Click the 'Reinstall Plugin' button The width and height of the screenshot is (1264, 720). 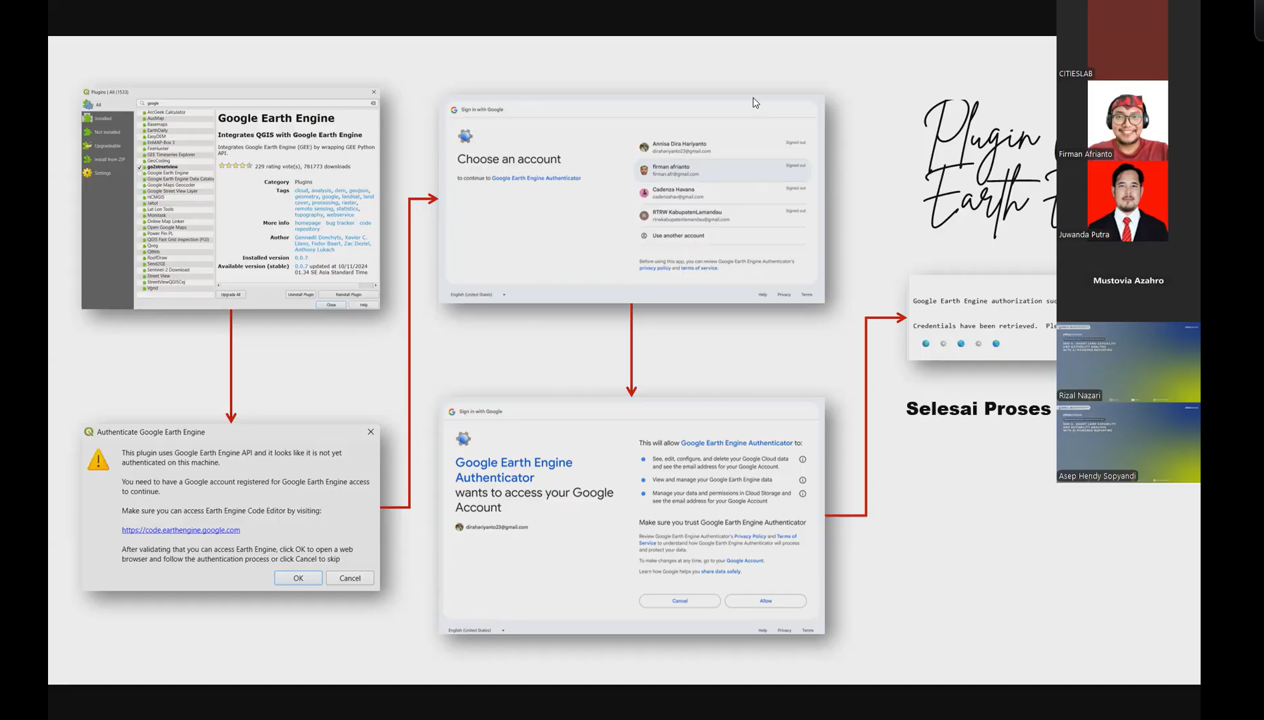click(x=348, y=294)
